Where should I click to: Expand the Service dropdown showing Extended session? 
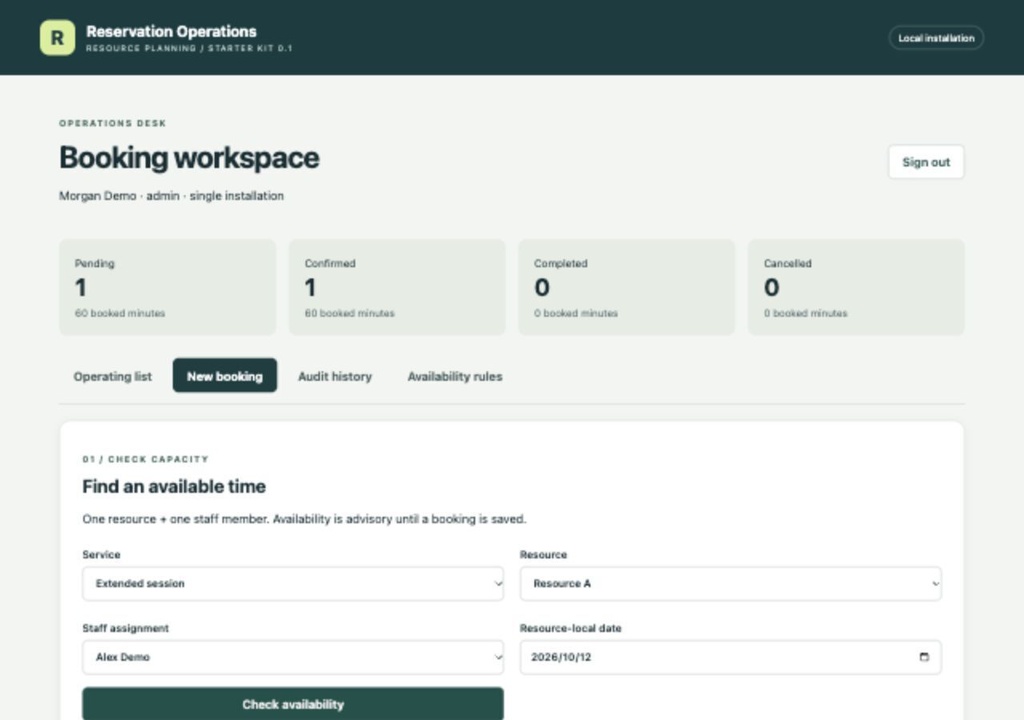tap(293, 583)
